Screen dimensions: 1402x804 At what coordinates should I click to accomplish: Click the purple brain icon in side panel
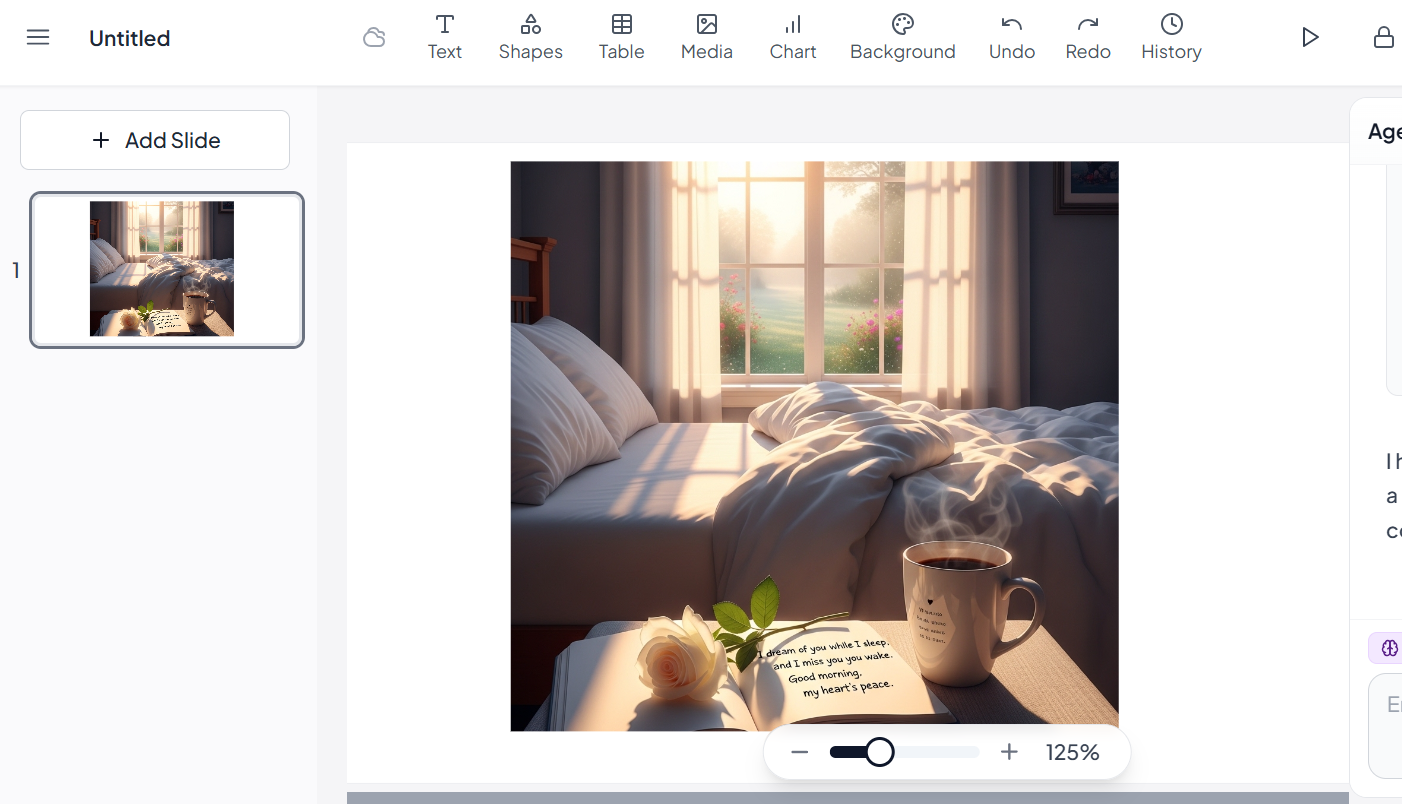click(1390, 649)
